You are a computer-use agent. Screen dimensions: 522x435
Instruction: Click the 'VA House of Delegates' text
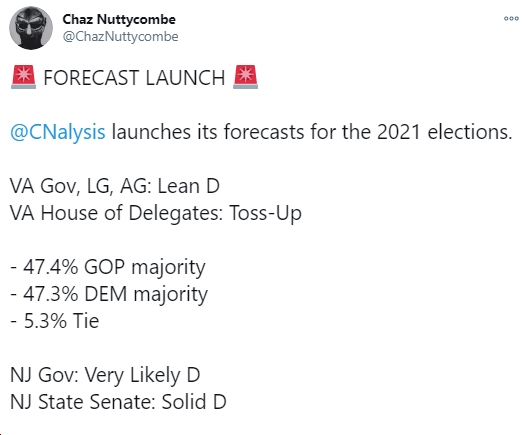(114, 213)
